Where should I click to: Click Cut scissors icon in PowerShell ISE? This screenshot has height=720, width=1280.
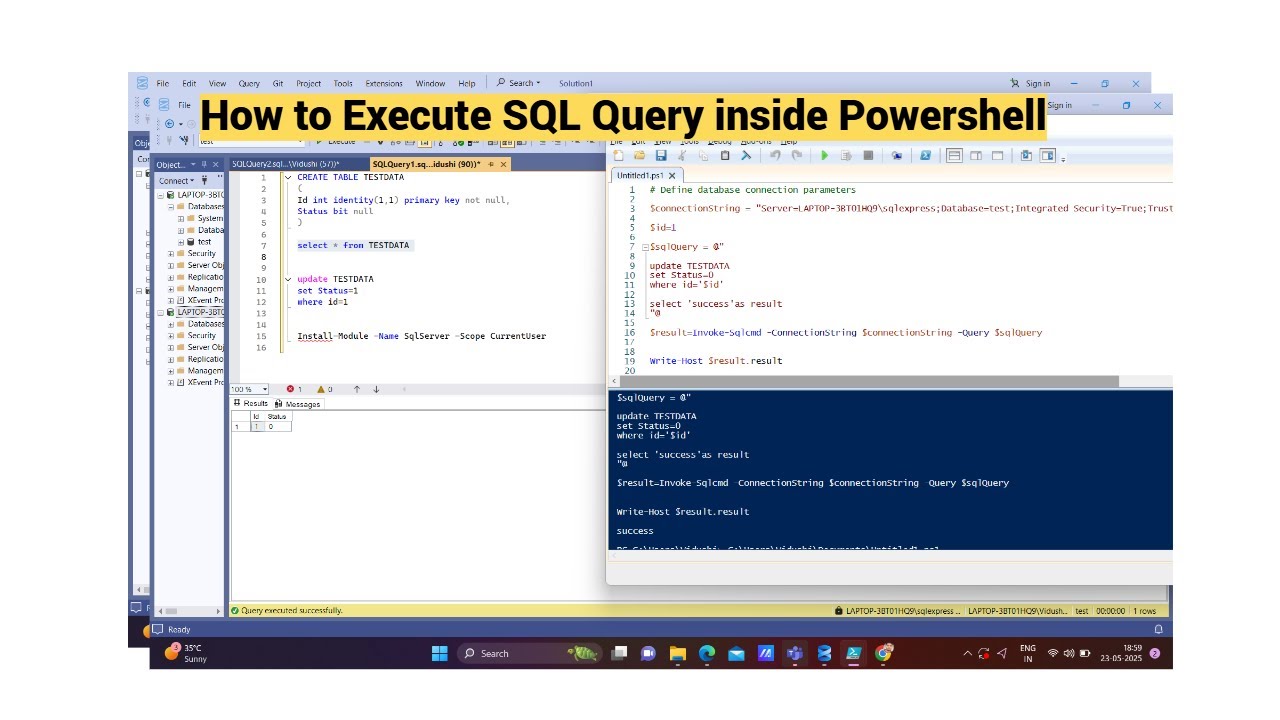pos(682,155)
